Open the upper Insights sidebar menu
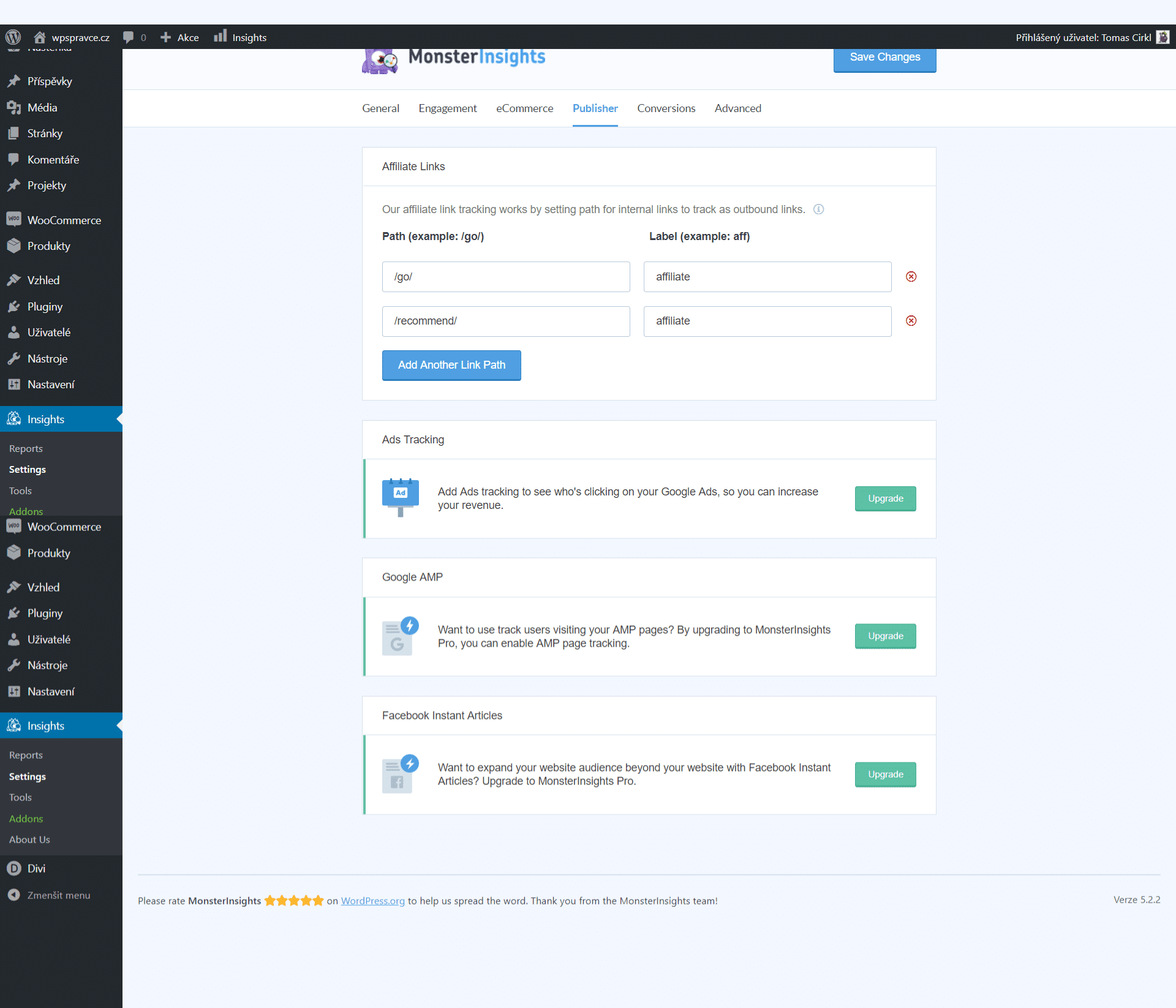The width and height of the screenshot is (1176, 1008). coord(61,419)
